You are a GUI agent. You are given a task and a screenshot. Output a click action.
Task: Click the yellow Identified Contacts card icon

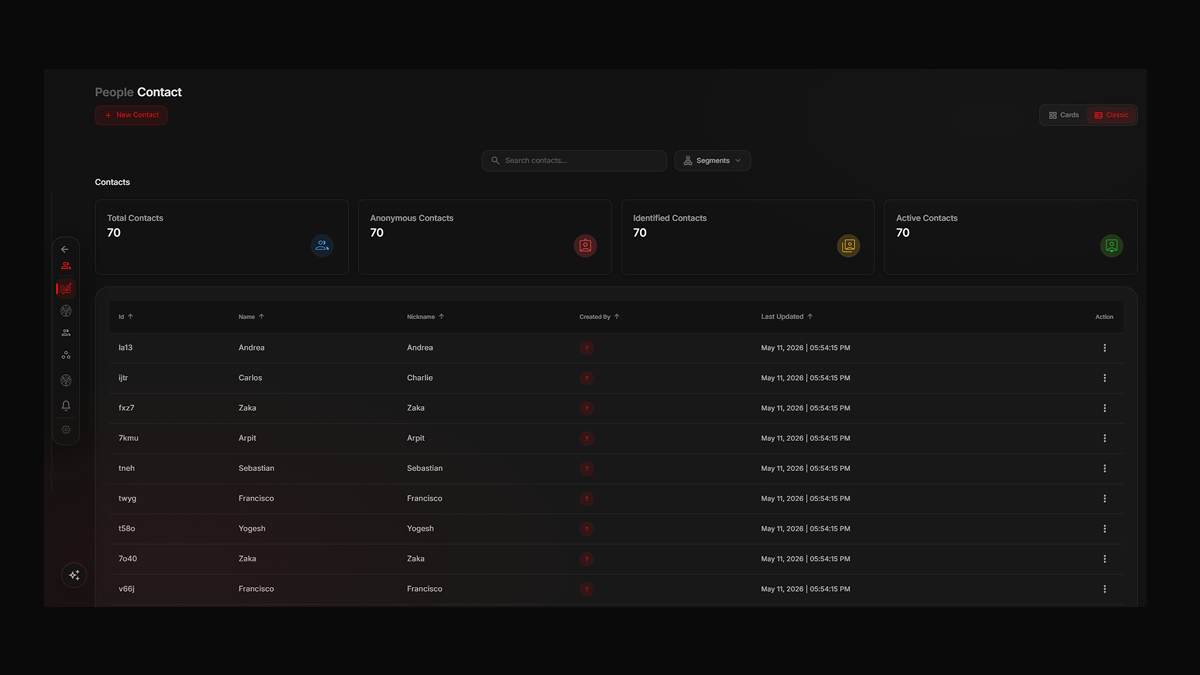(848, 245)
